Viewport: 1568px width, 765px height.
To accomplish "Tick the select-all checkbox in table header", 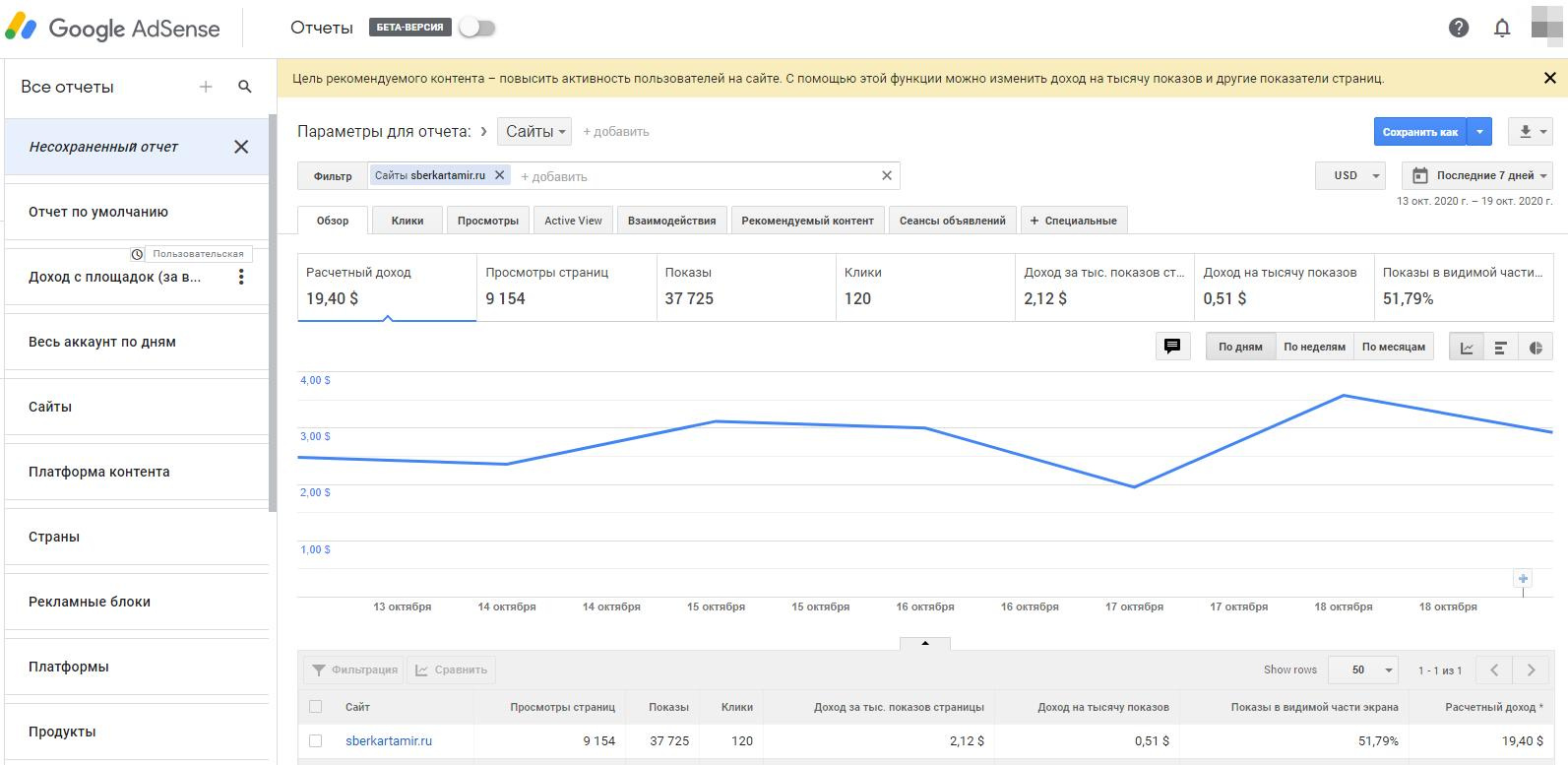I will pyautogui.click(x=316, y=707).
